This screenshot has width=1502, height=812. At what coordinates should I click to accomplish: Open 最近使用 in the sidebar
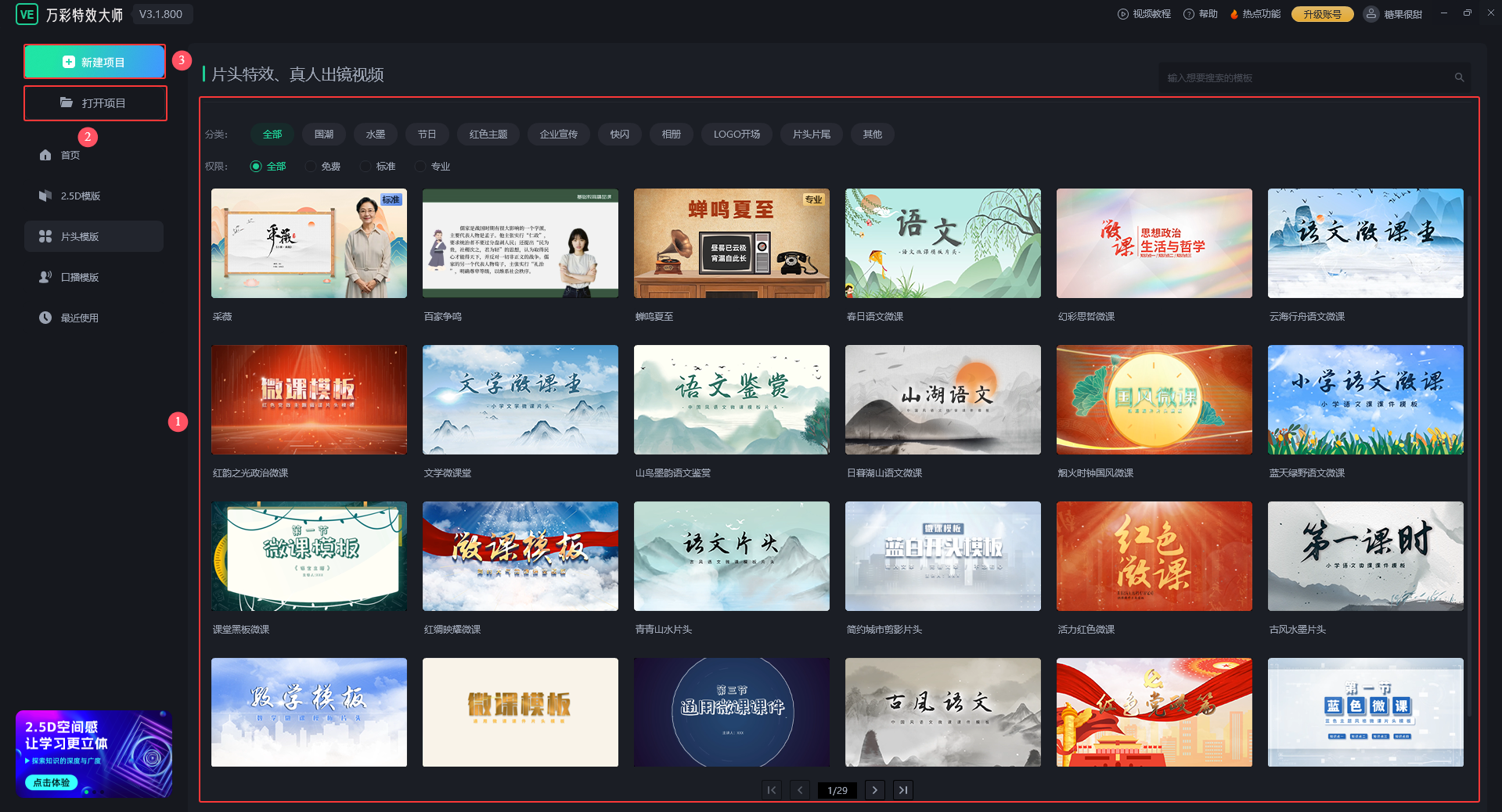(x=79, y=318)
